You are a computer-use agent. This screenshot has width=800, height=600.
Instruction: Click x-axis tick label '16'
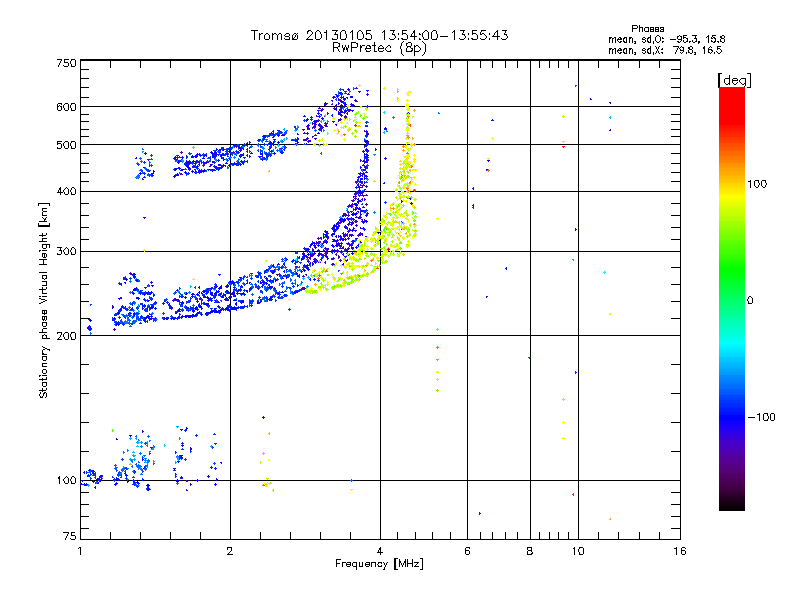(x=680, y=551)
